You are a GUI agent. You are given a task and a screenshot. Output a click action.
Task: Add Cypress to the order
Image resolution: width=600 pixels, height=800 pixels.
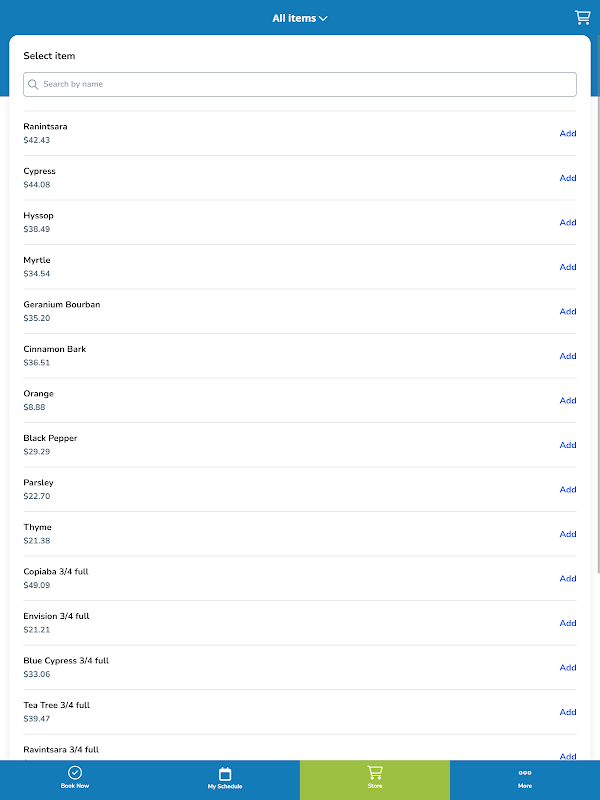pyautogui.click(x=568, y=178)
